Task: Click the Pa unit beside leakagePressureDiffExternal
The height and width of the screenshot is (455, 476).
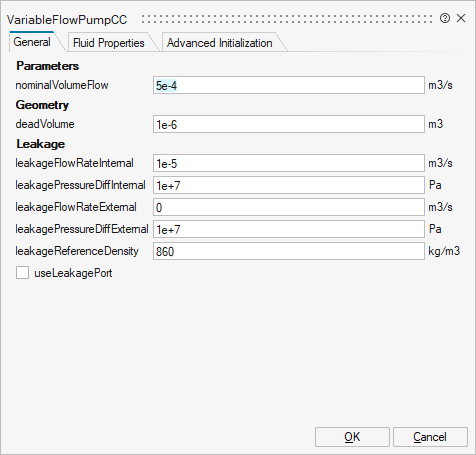Action: (x=435, y=229)
